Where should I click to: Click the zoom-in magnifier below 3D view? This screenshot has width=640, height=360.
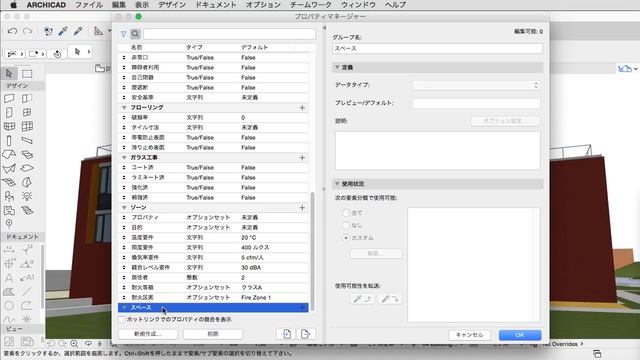point(74,344)
